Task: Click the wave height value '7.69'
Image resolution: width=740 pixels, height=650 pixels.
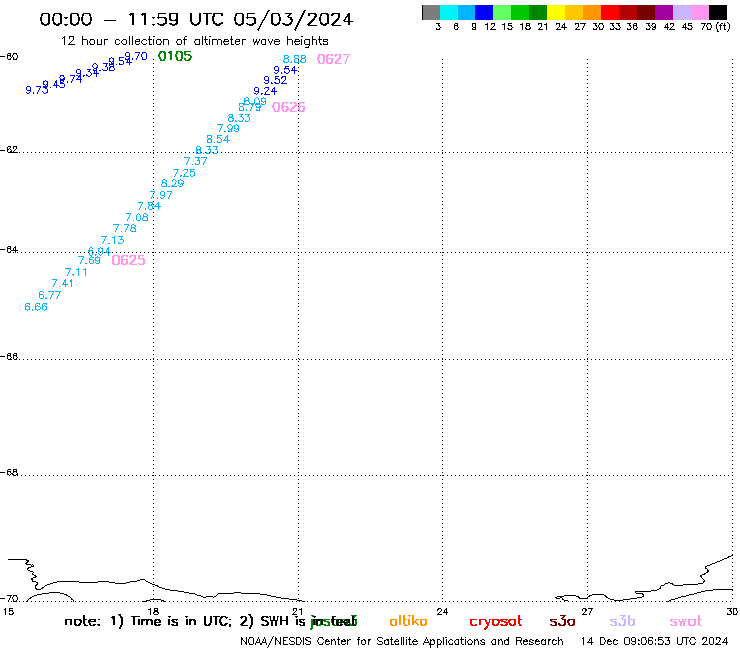Action: point(89,261)
